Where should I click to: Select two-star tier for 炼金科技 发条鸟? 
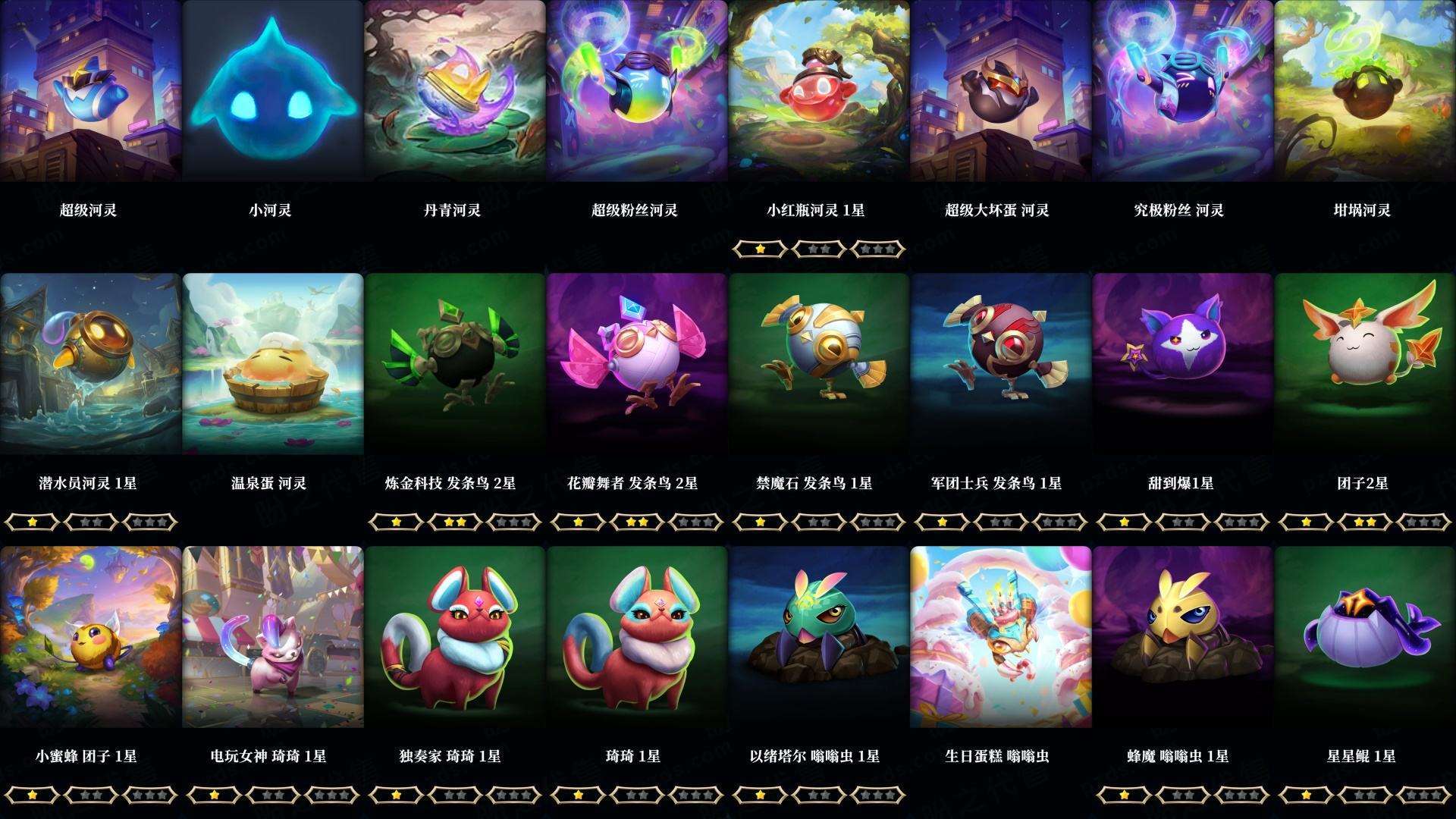pyautogui.click(x=455, y=522)
